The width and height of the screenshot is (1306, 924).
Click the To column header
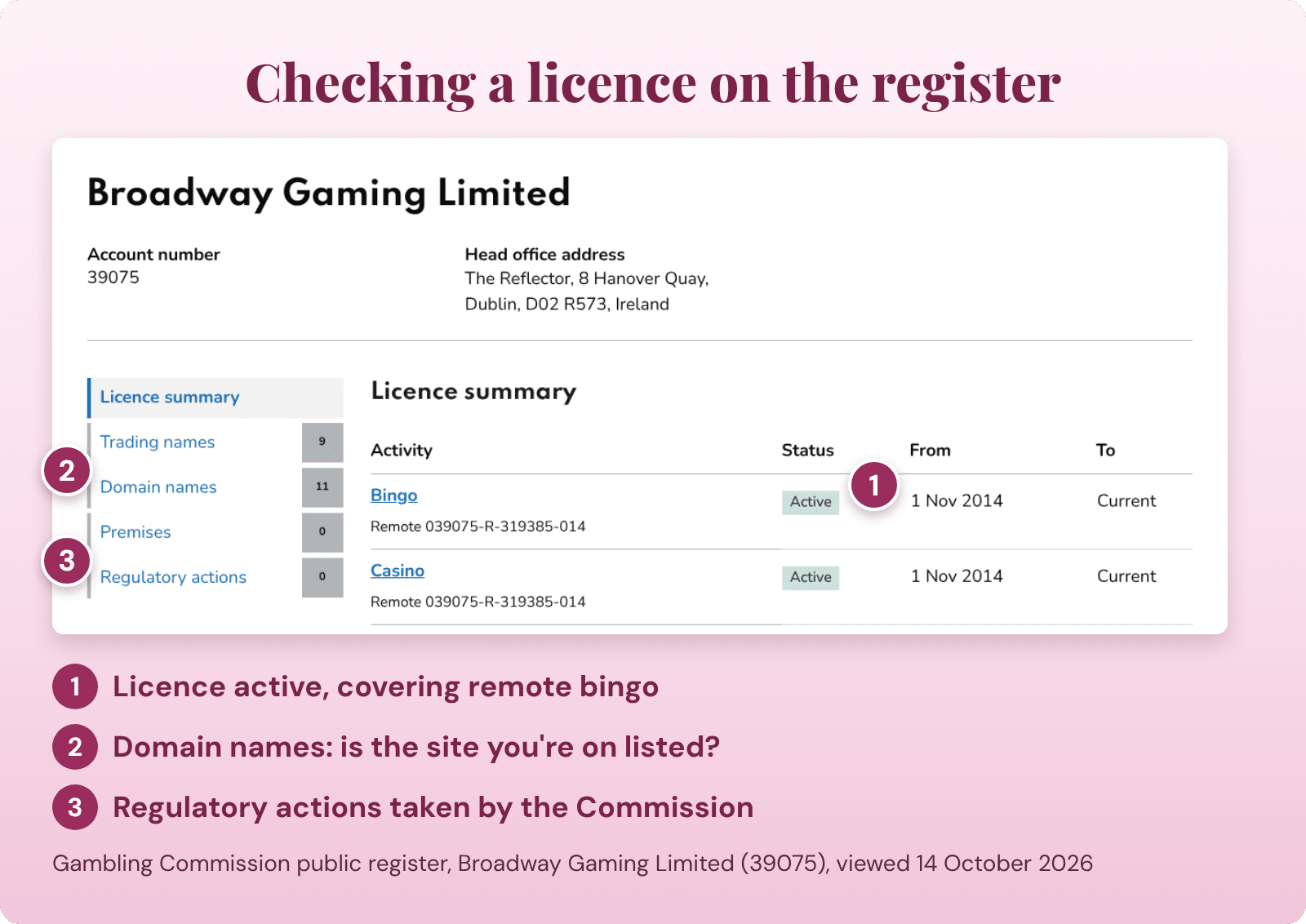(1106, 451)
